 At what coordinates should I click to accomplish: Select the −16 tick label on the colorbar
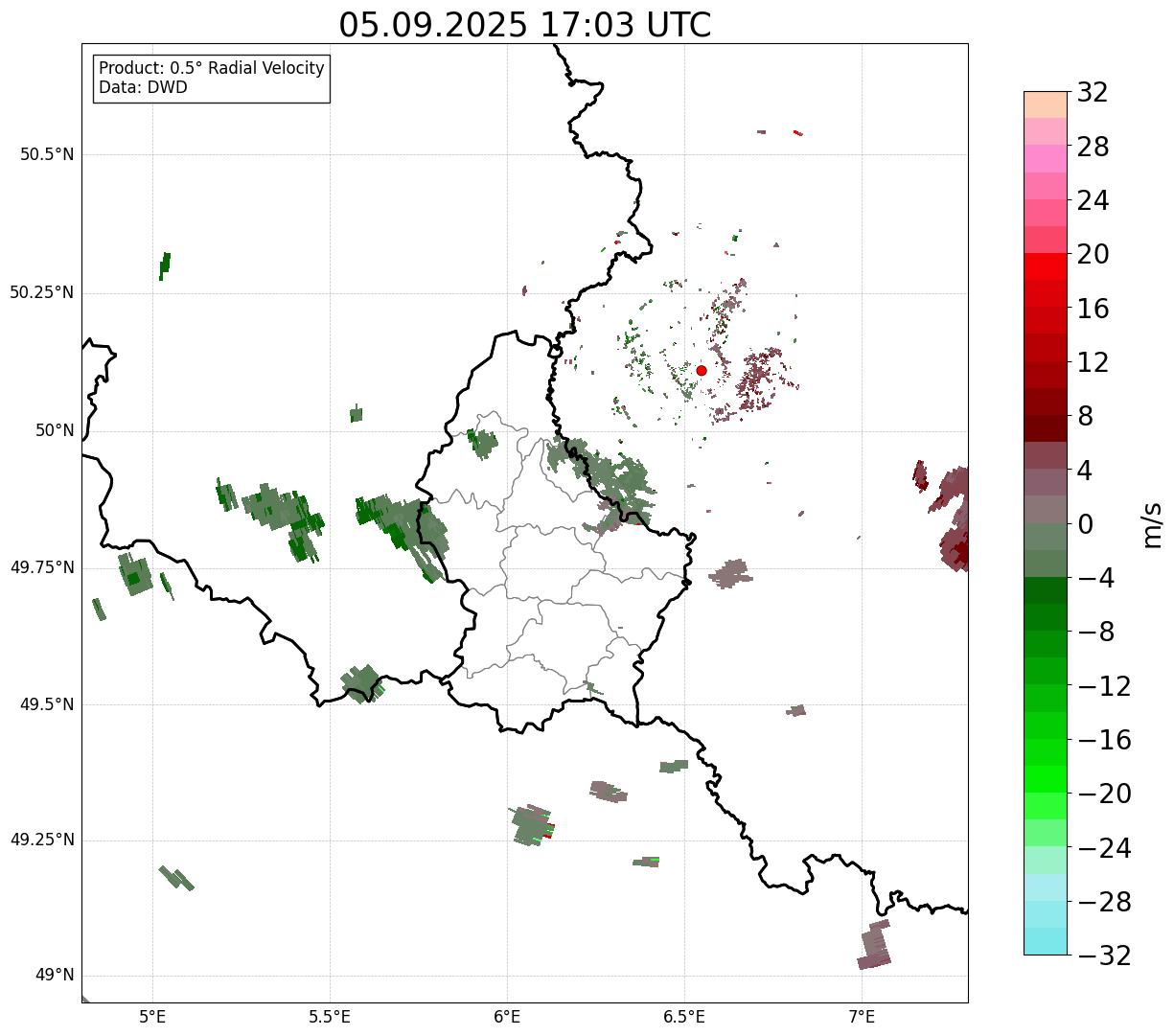(x=1104, y=740)
